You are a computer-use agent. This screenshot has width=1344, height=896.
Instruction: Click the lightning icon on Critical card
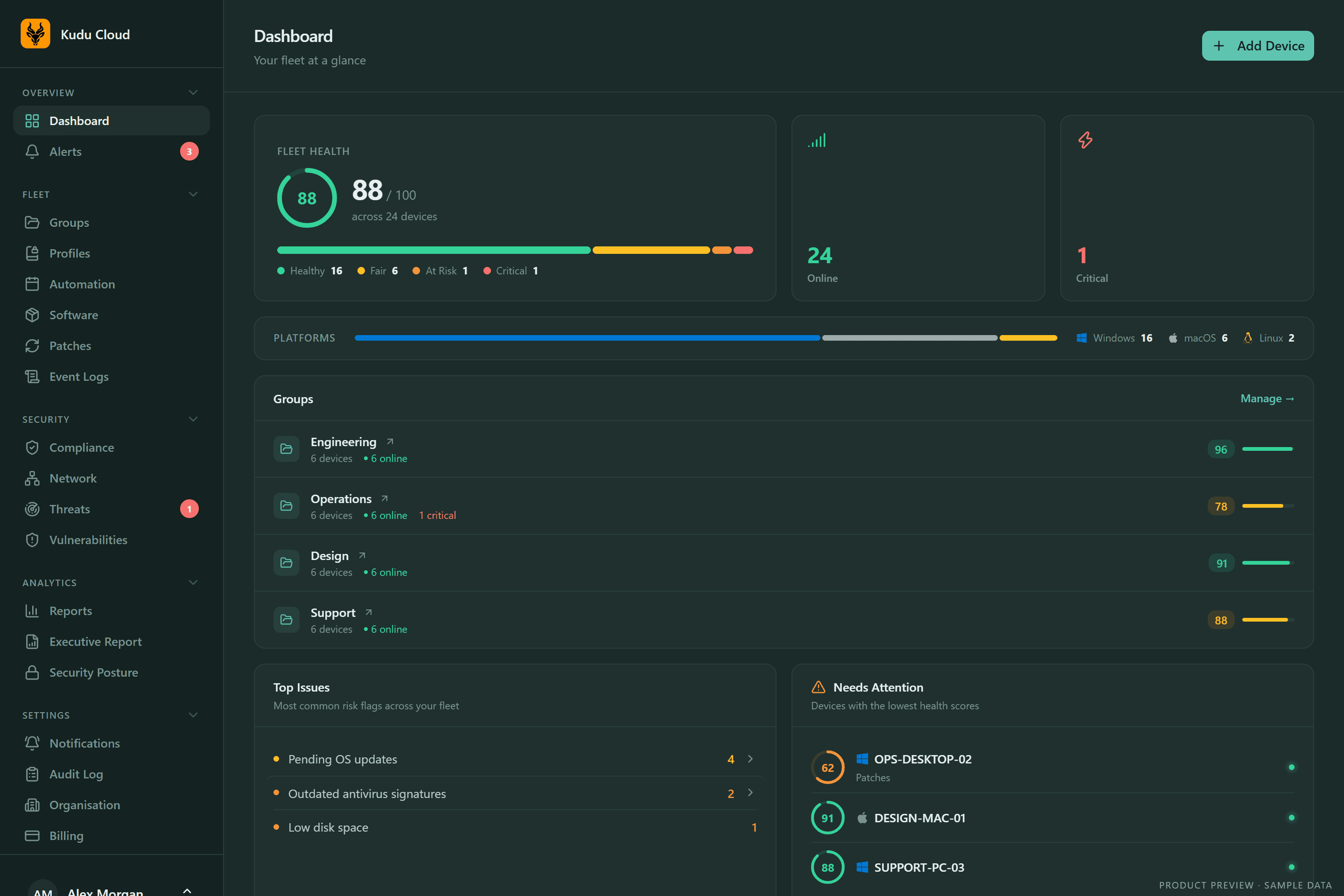(1085, 140)
